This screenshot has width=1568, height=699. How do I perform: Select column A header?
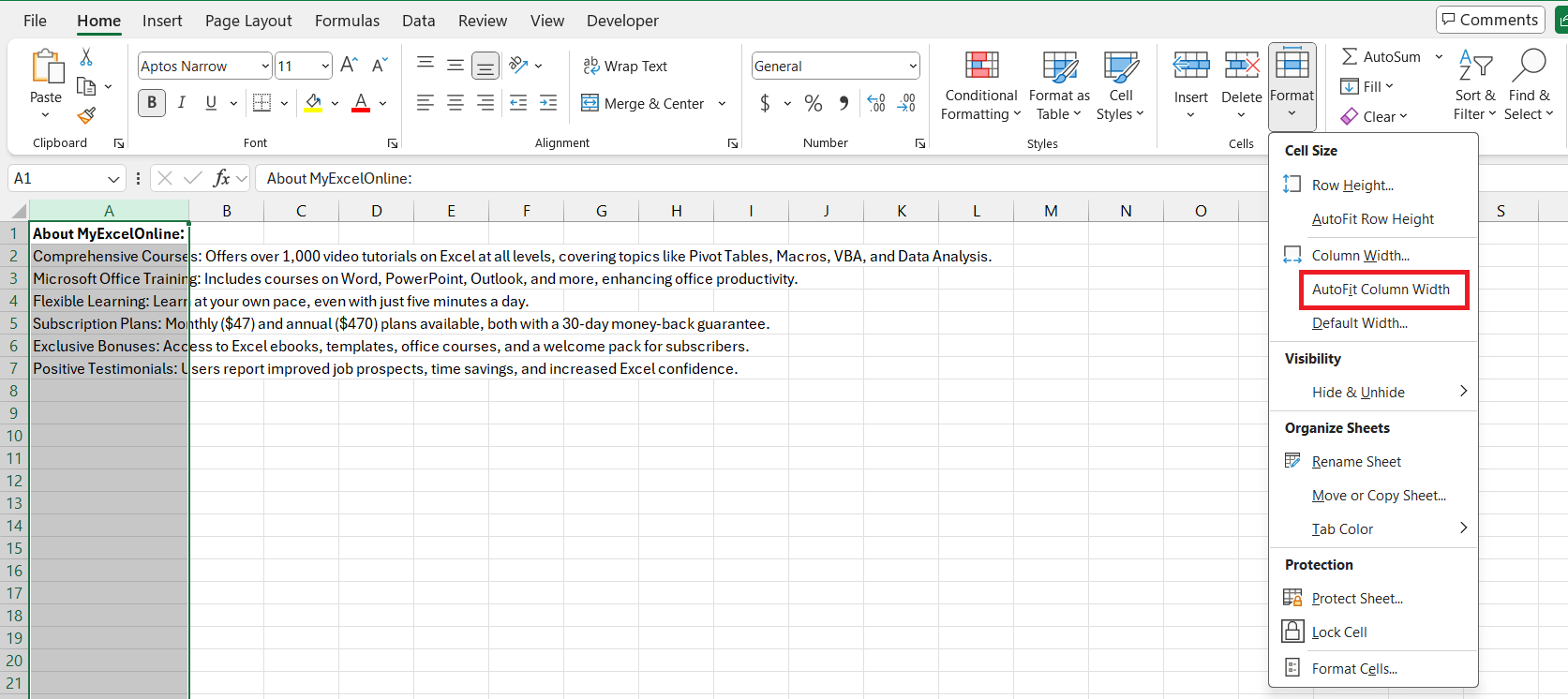click(x=109, y=211)
